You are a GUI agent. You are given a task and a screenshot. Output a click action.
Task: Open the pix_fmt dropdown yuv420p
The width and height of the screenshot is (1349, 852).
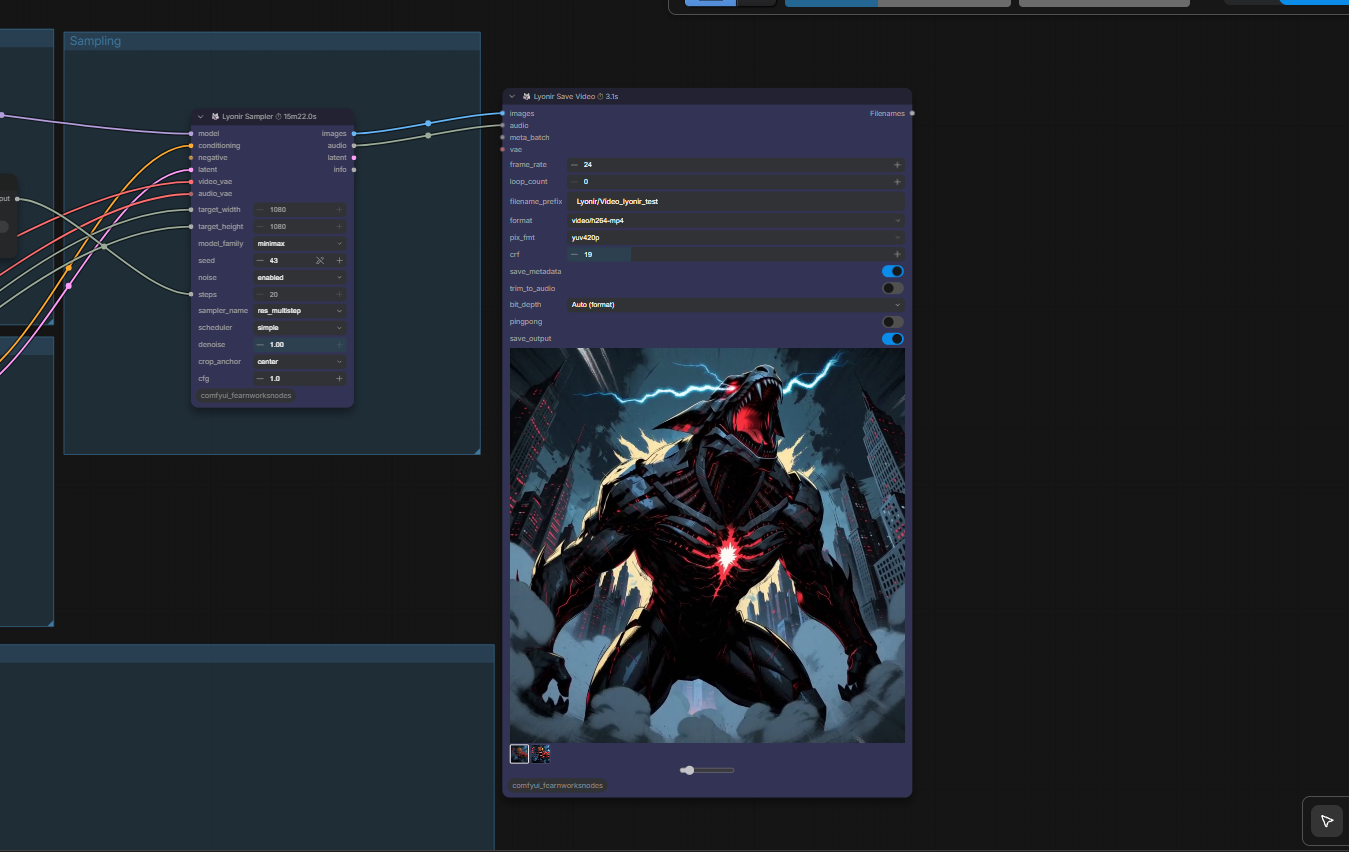pyautogui.click(x=736, y=238)
